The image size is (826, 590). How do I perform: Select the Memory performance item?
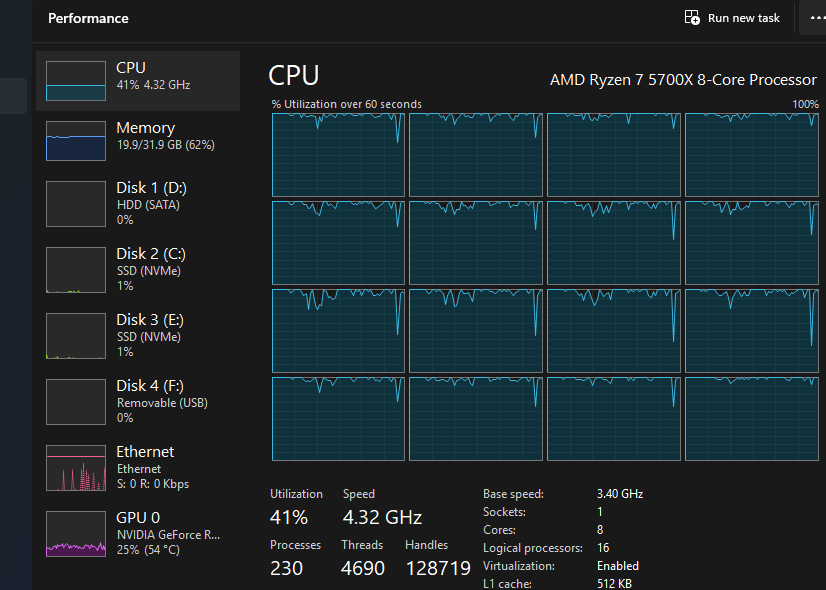point(138,141)
